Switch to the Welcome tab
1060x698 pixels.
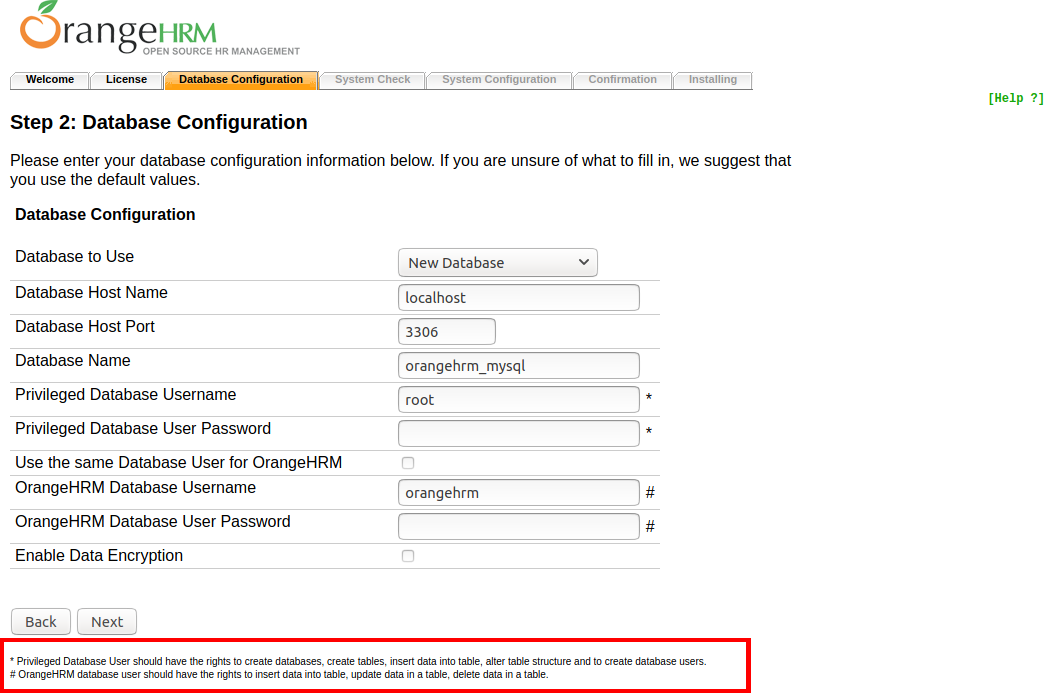coord(50,80)
